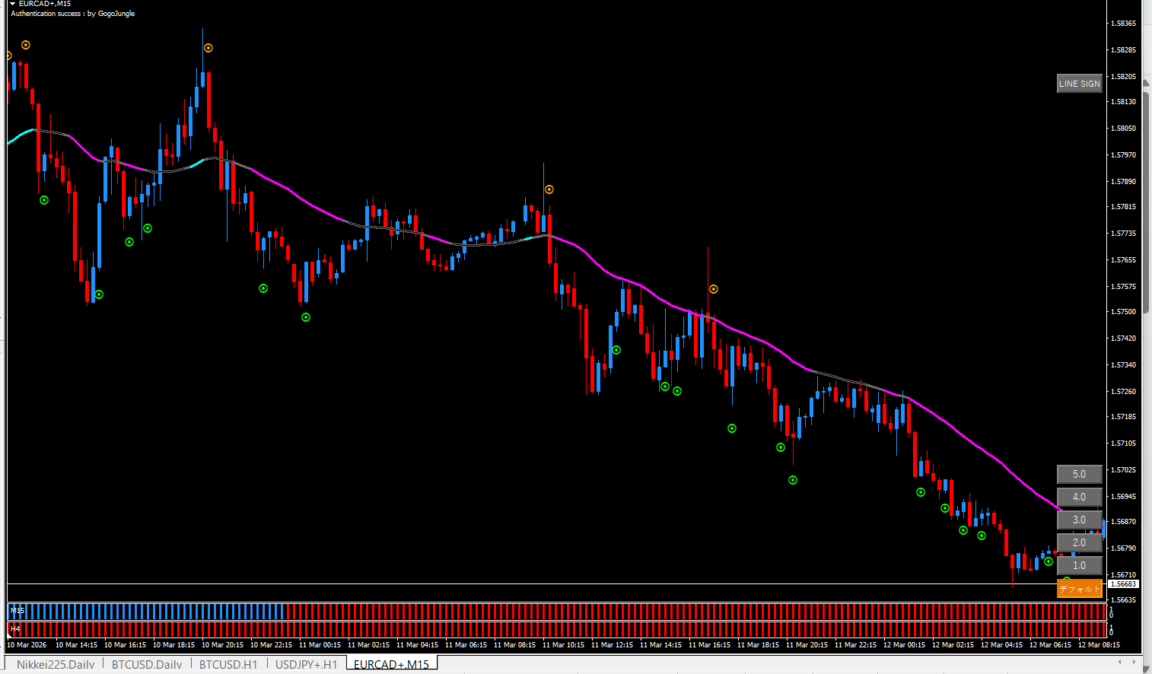Viewport: 1152px width, 674px height.
Task: Open the BTCUSD.Daily chart tab
Action: [147, 664]
